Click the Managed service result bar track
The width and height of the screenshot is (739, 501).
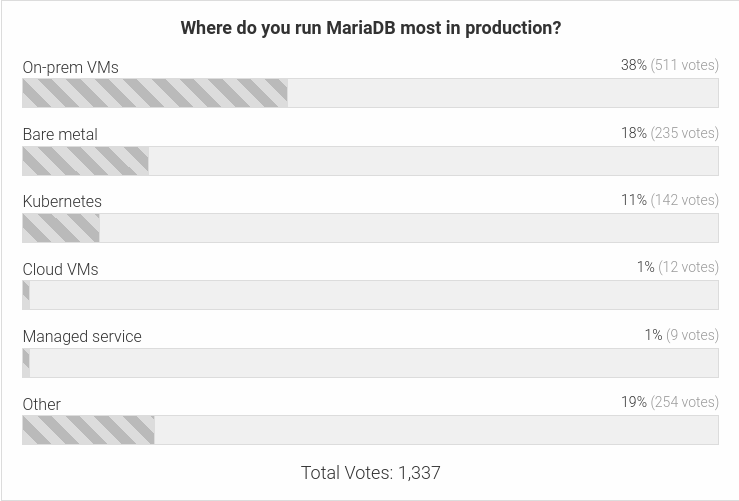pos(370,363)
